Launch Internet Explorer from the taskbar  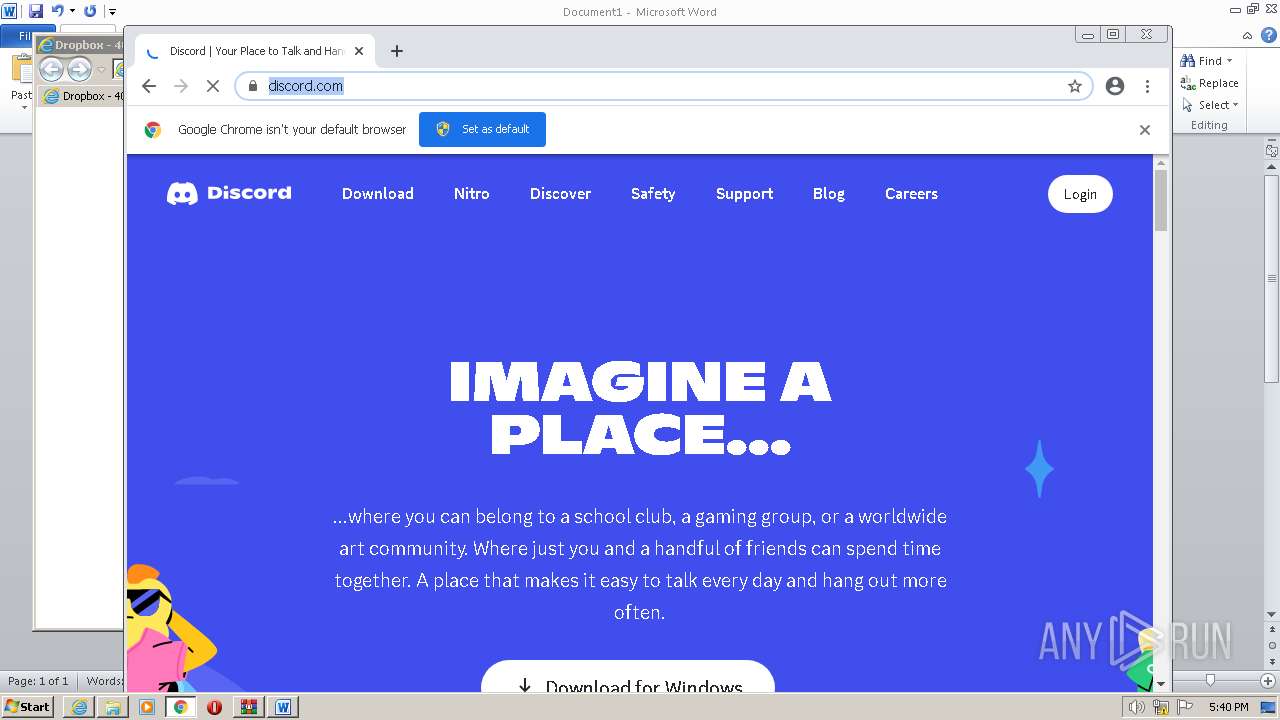click(x=79, y=707)
